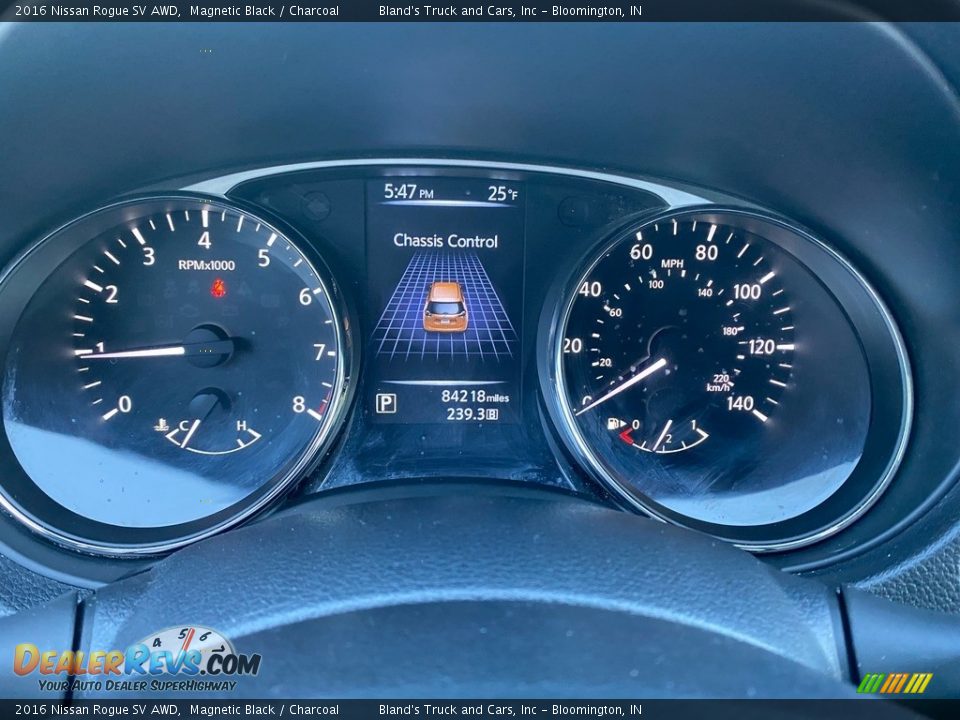Click the 84218 miles odometer reading
960x720 pixels.
474,396
